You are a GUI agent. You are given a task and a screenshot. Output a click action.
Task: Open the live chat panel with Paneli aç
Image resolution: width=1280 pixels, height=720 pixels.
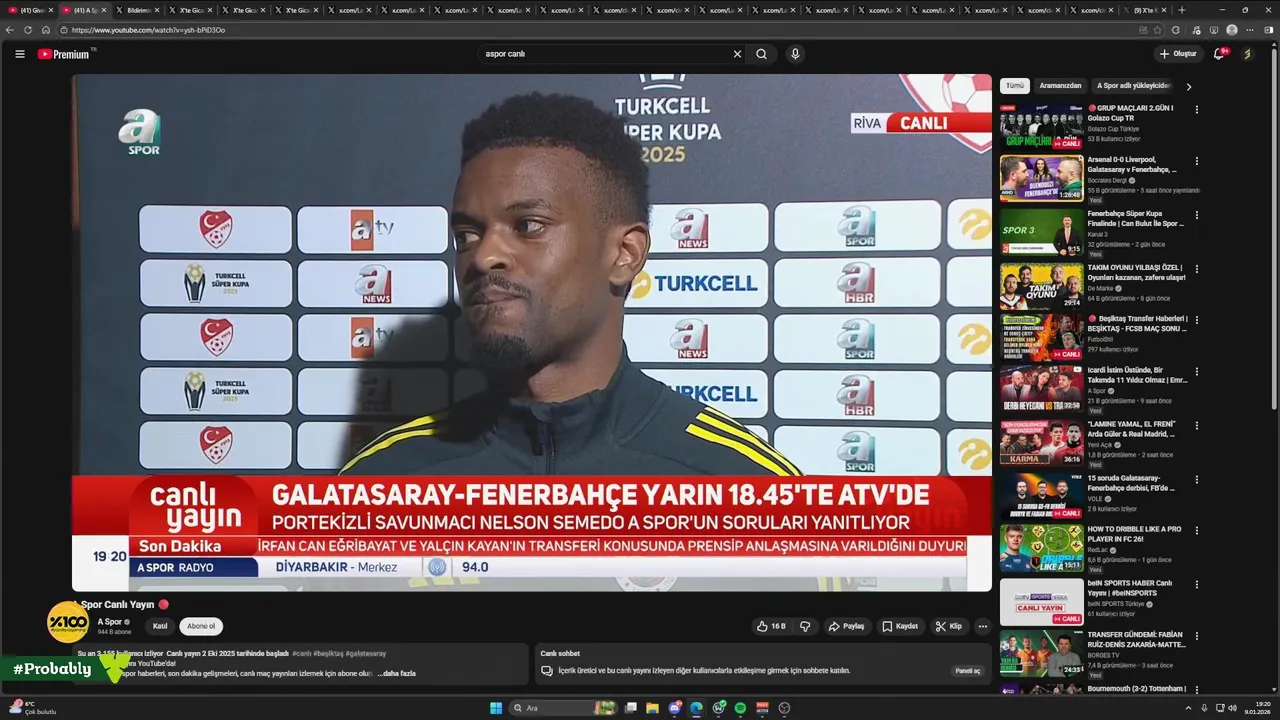tap(968, 671)
